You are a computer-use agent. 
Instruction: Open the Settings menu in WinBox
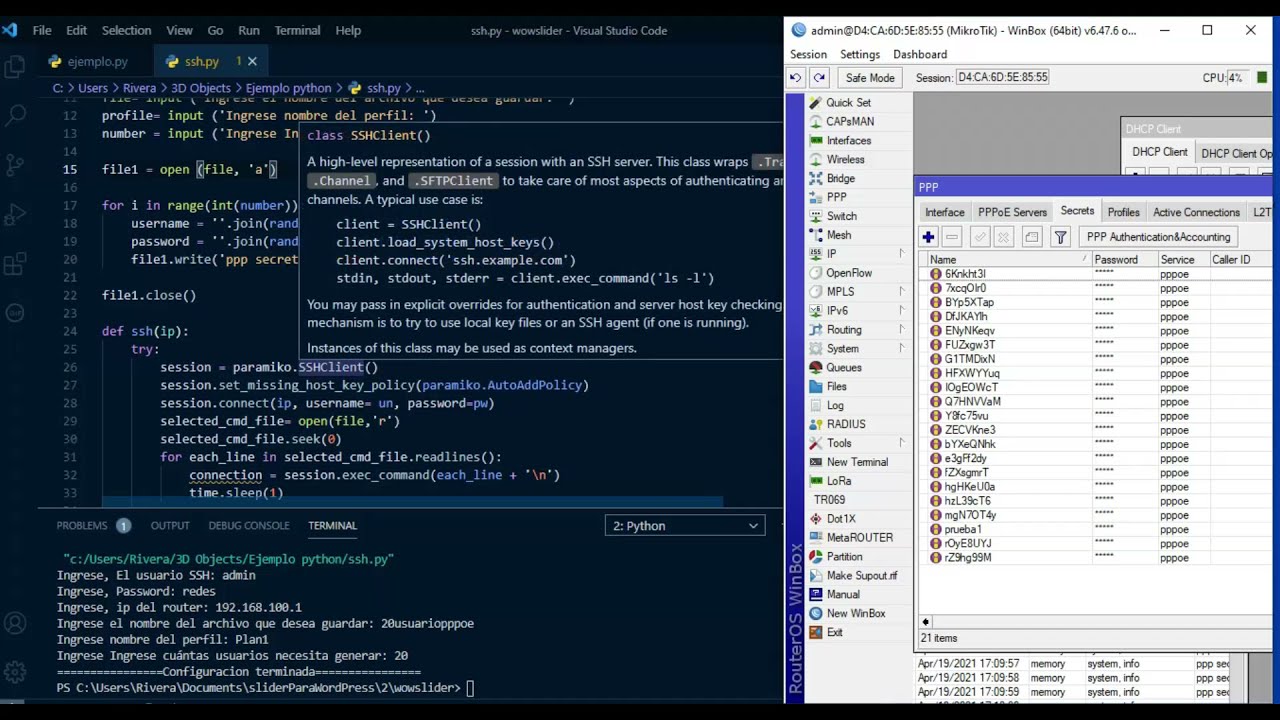[x=860, y=55]
